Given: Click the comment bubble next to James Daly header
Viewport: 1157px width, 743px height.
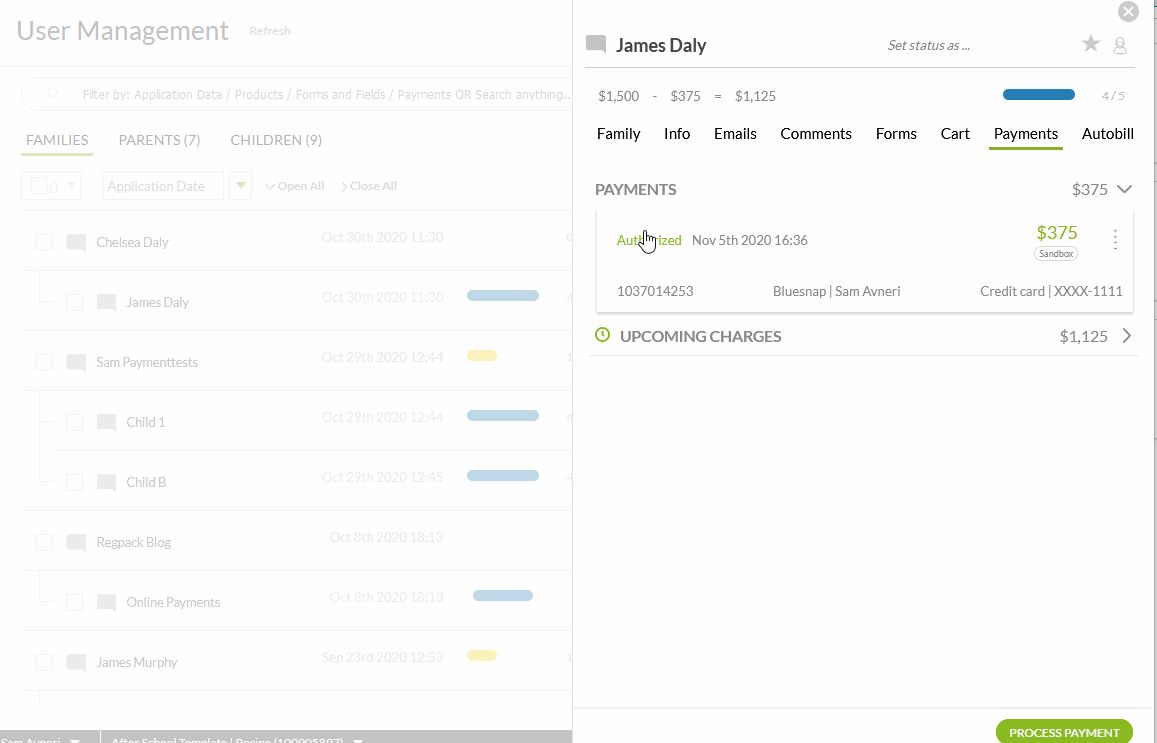Looking at the screenshot, I should pyautogui.click(x=596, y=45).
